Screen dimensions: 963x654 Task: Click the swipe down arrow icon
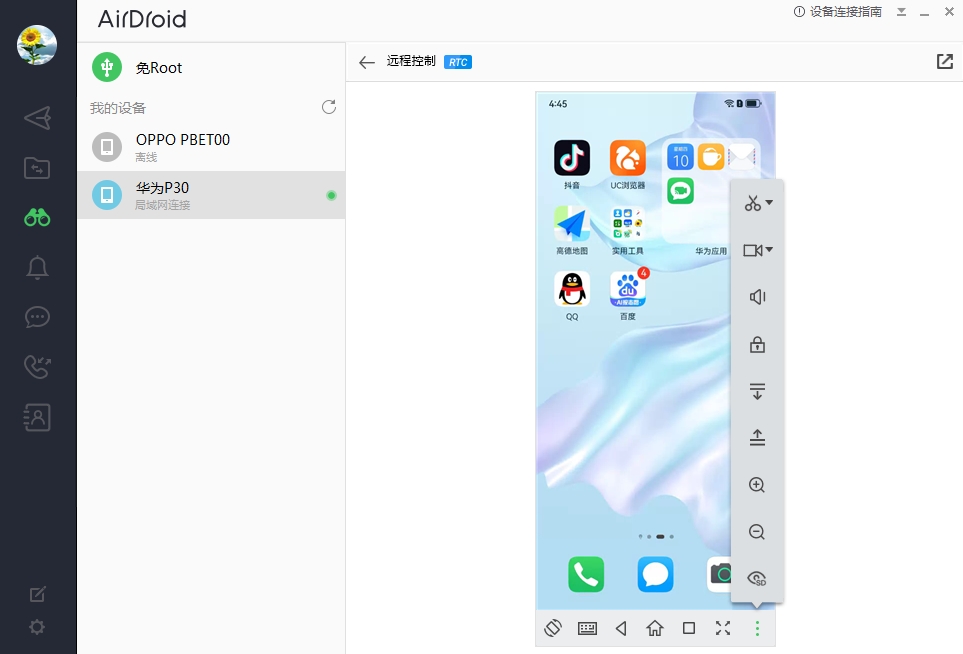click(x=757, y=391)
